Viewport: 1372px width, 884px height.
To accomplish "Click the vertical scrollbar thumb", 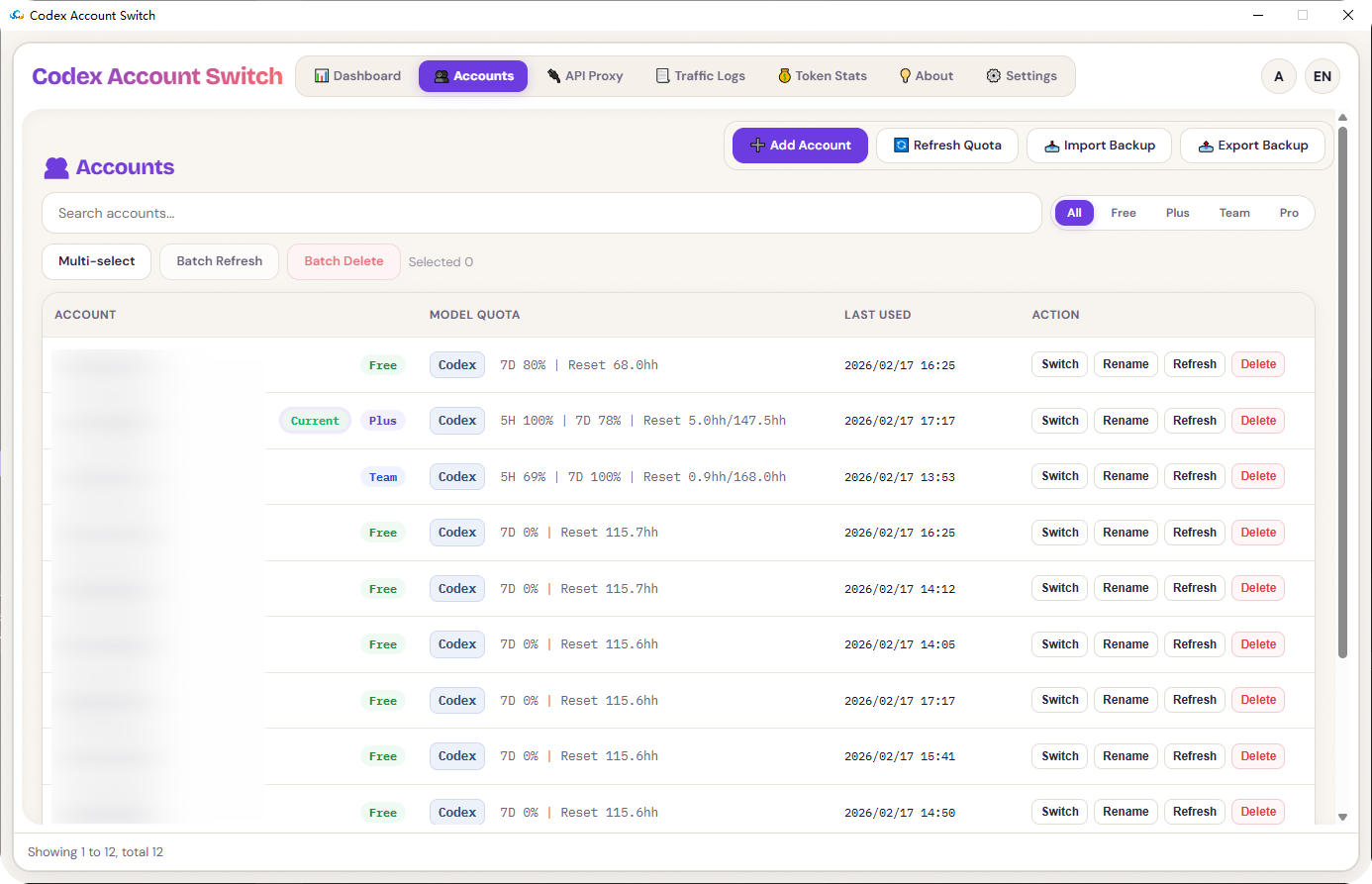I will 1342,391.
